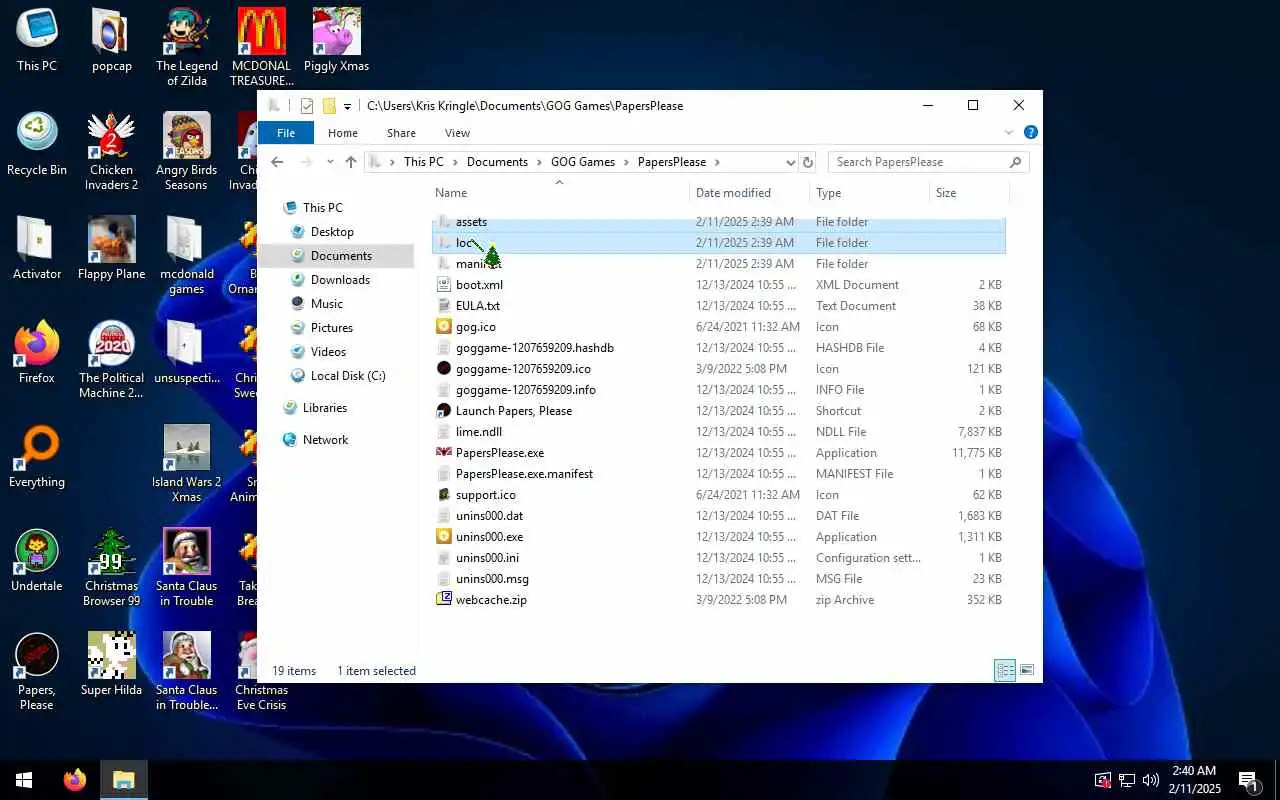This screenshot has height=800, width=1280.
Task: Select the assets folder
Action: coord(471,222)
